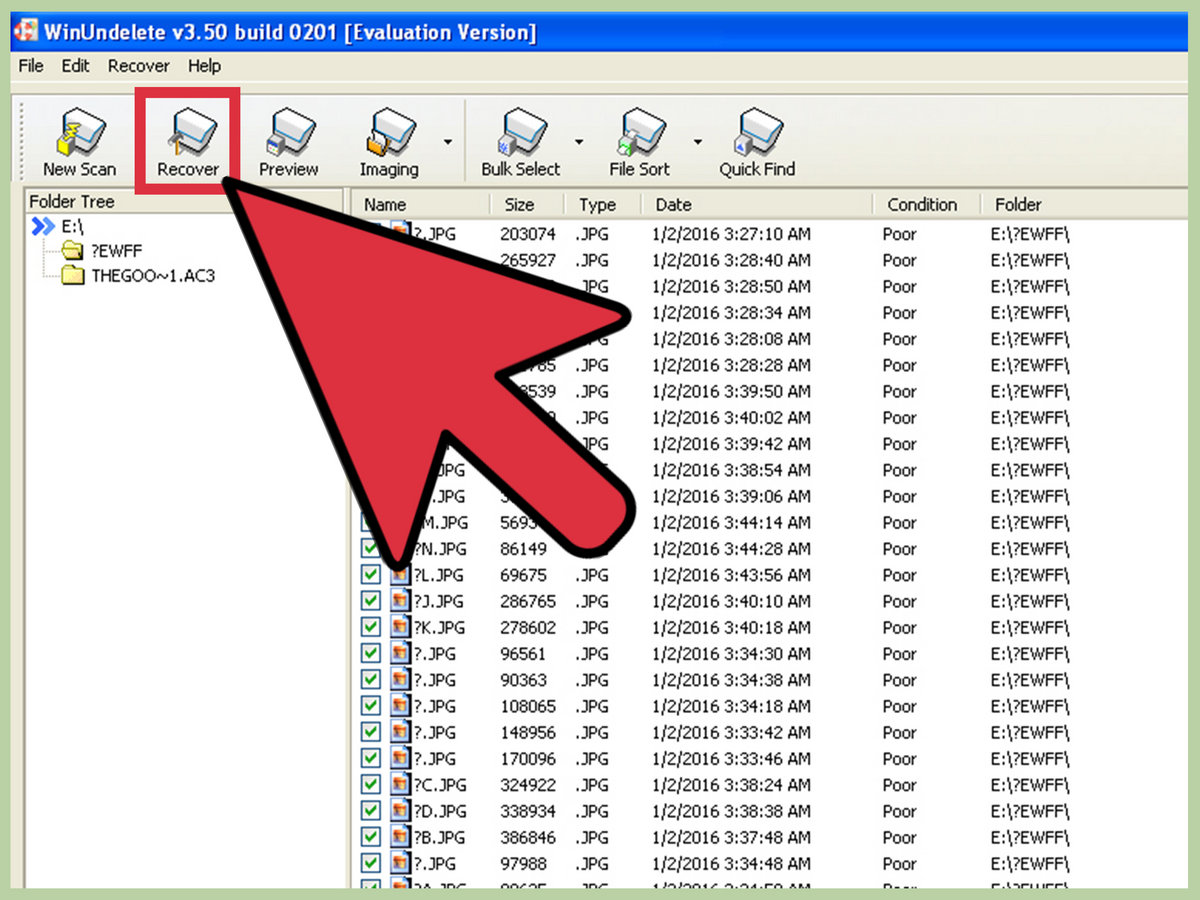Click the file icon of ?B.JPG
This screenshot has height=900, width=1200.
[x=400, y=836]
